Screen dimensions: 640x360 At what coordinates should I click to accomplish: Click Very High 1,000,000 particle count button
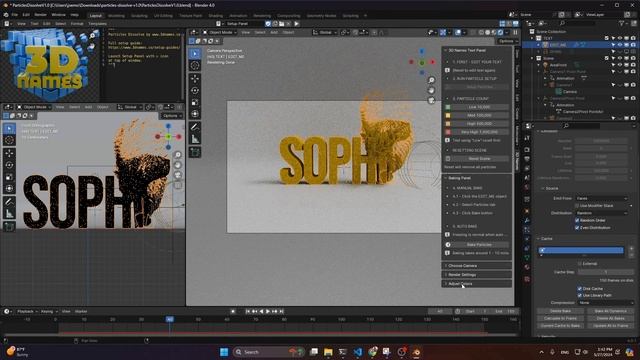pos(480,132)
